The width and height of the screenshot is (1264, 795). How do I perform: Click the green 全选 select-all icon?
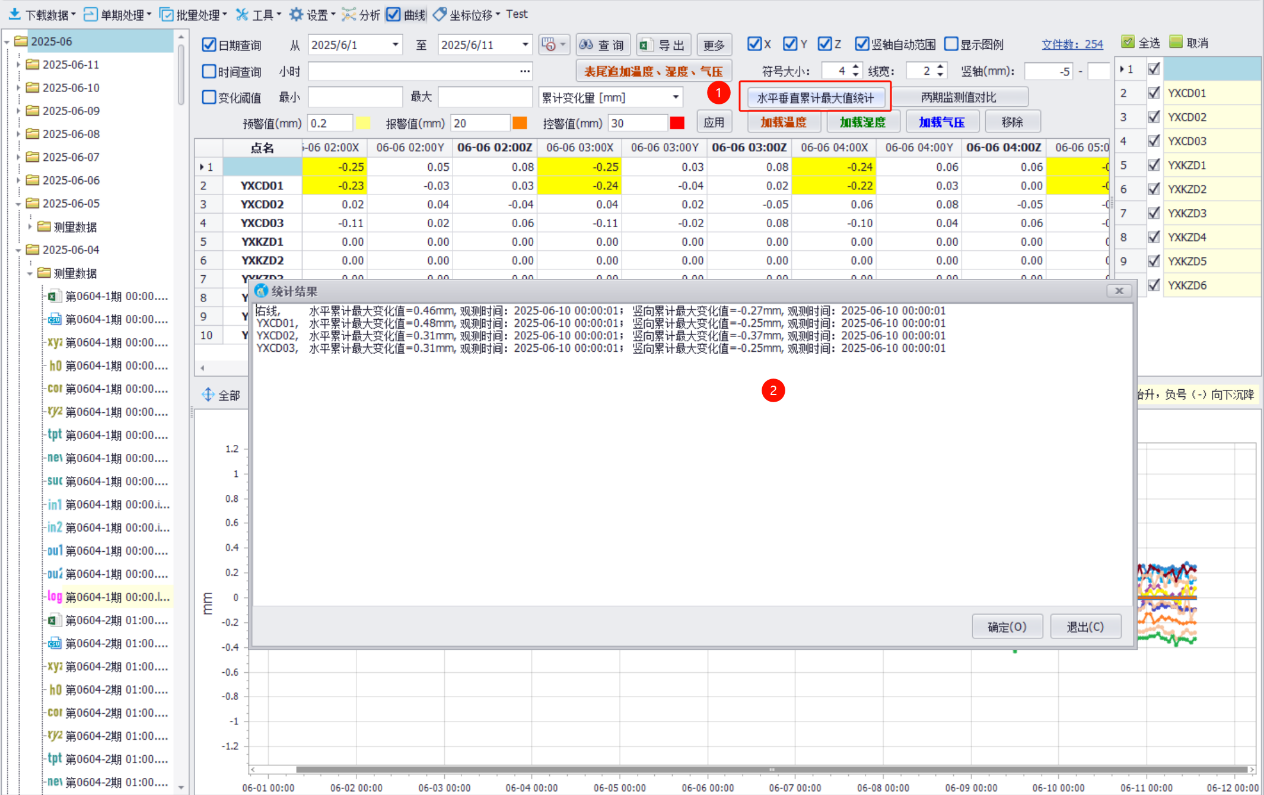(x=1128, y=43)
